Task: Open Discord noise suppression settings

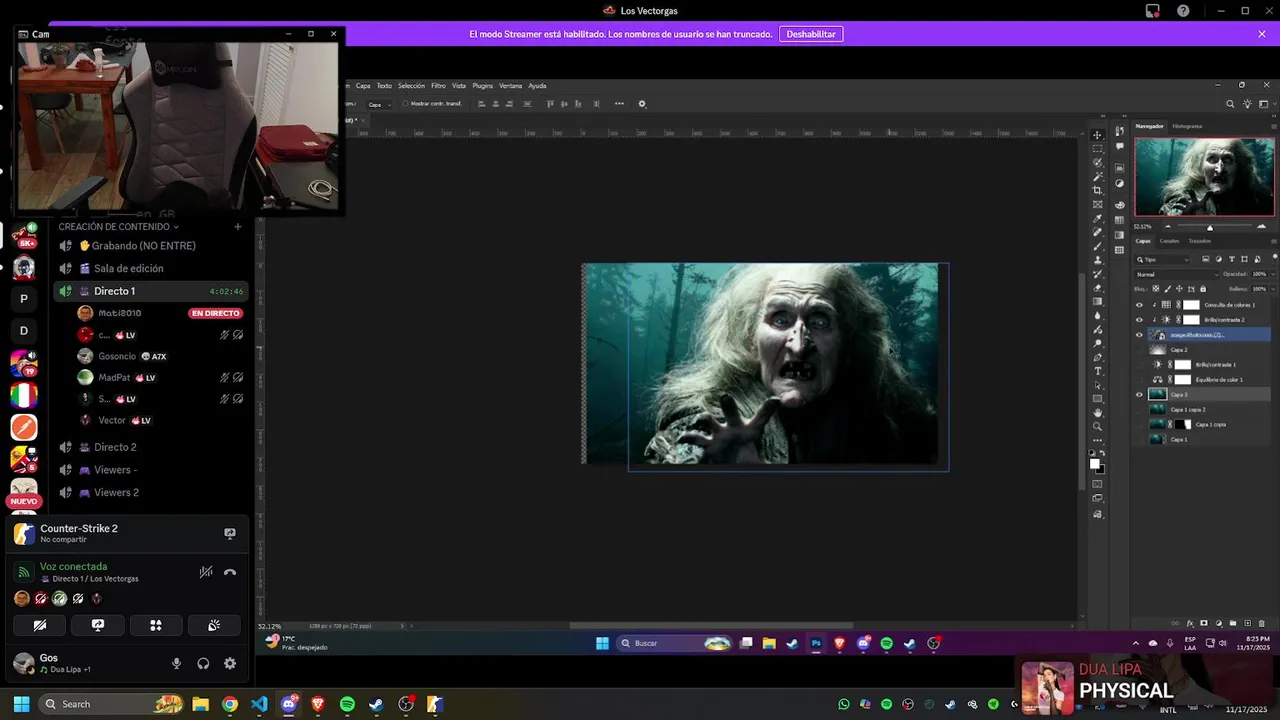Action: point(205,572)
